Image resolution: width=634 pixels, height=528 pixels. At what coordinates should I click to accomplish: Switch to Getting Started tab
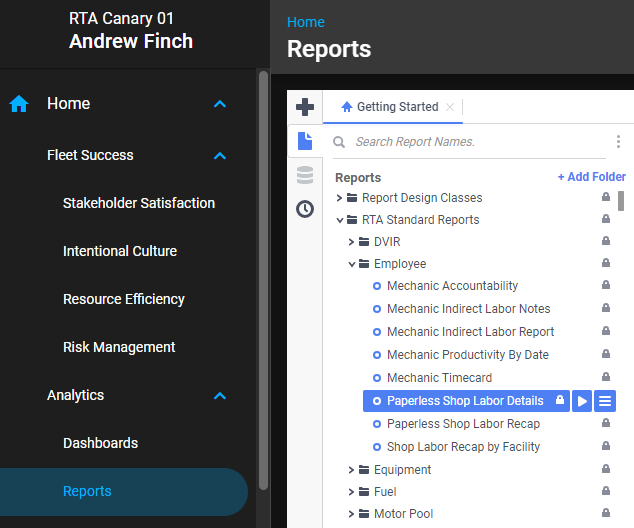(396, 107)
